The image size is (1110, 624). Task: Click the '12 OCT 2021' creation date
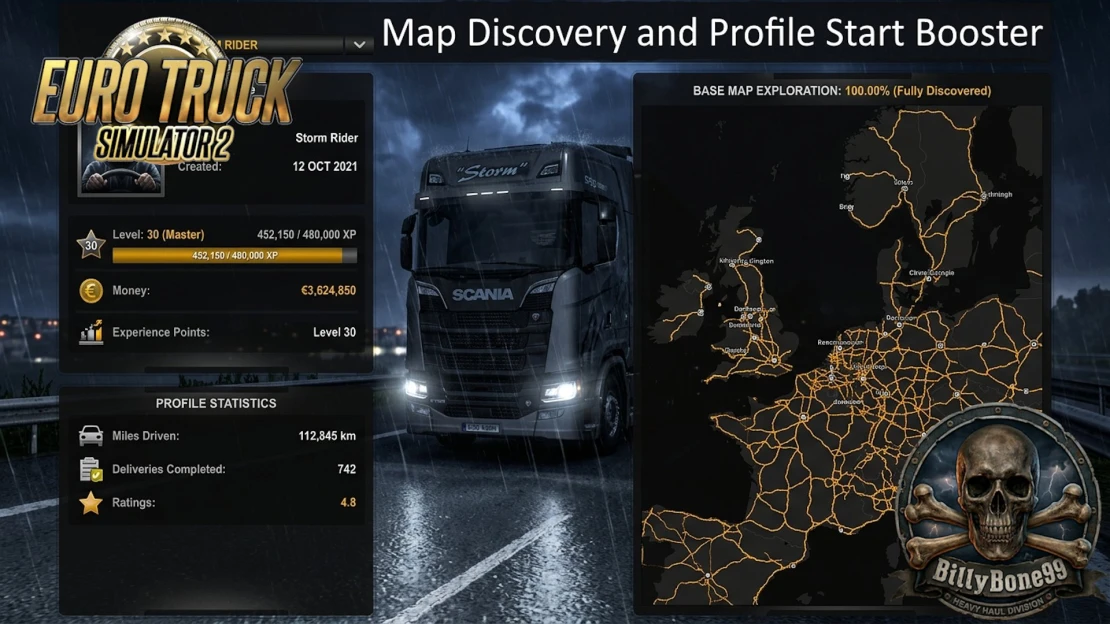pos(325,166)
